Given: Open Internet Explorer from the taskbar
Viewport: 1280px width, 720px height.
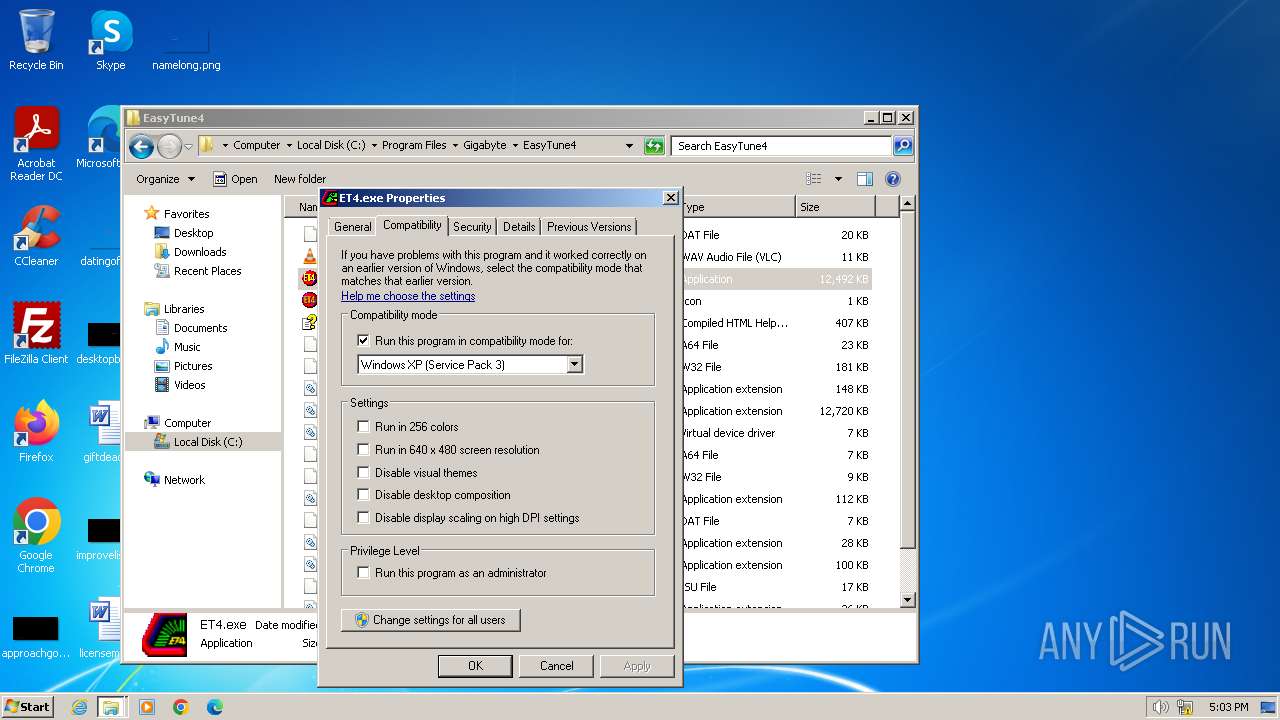Looking at the screenshot, I should pyautogui.click(x=79, y=707).
